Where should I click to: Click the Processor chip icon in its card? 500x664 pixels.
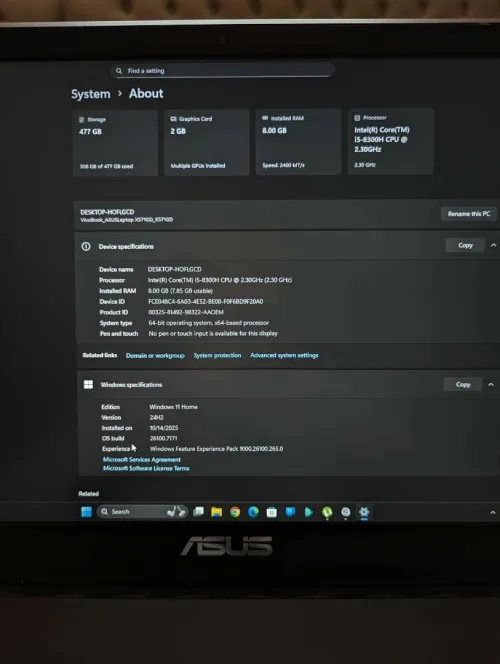coord(357,118)
